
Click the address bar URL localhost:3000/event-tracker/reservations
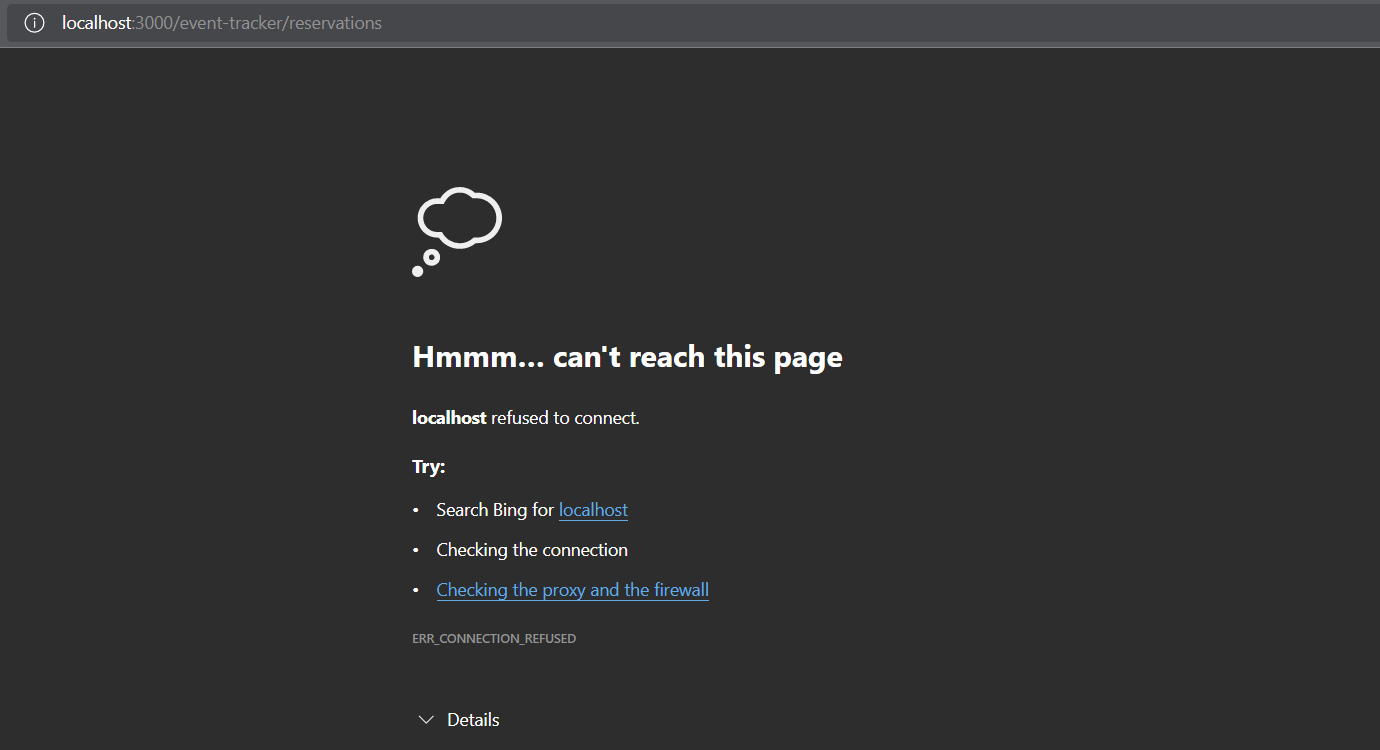click(222, 23)
